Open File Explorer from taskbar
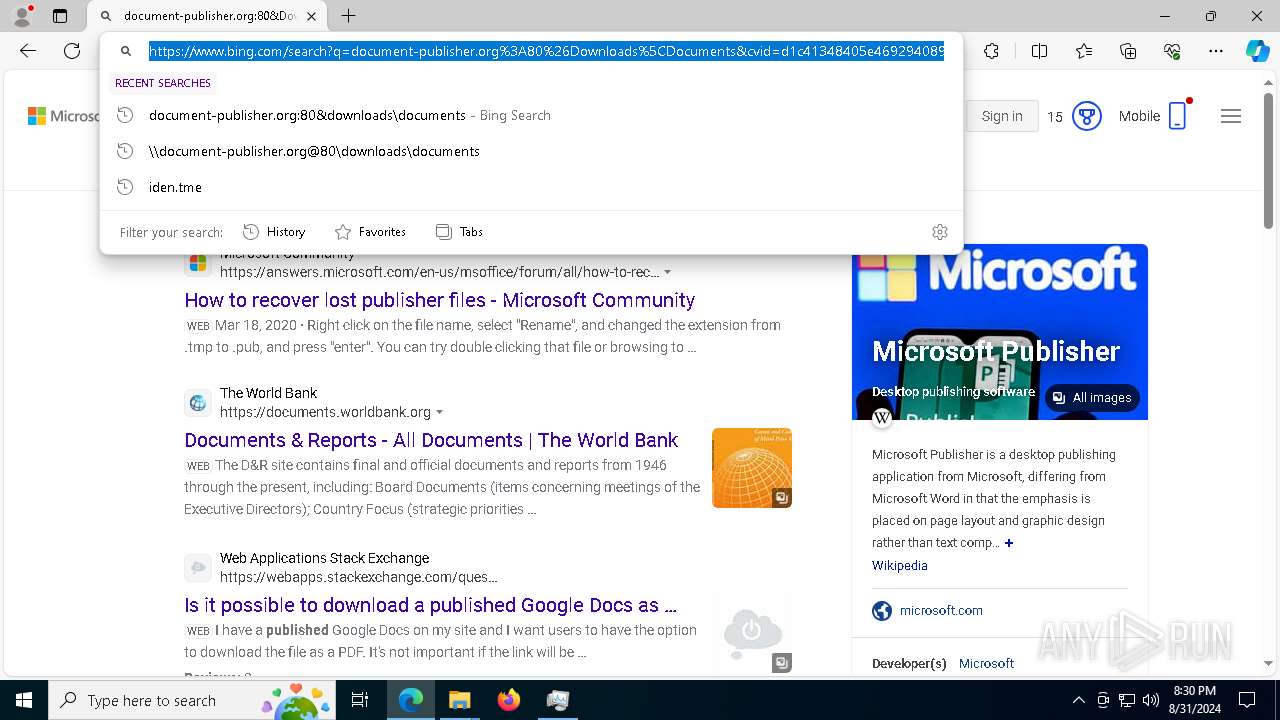The height and width of the screenshot is (720, 1280). click(x=459, y=700)
